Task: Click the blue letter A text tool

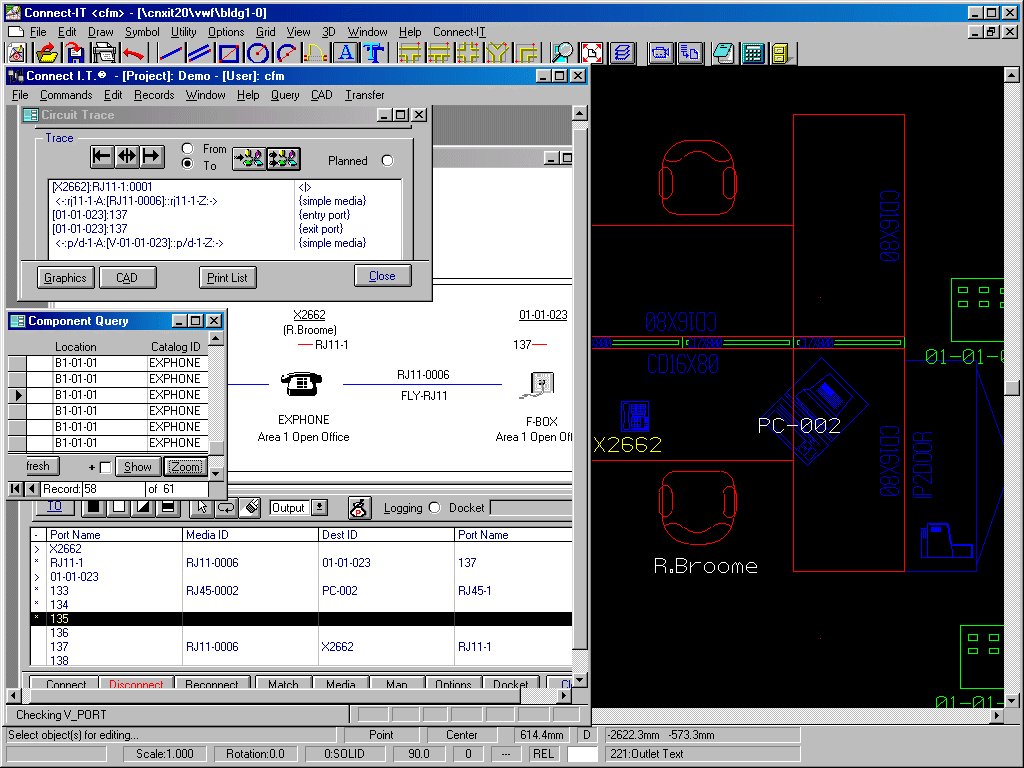Action: [346, 53]
